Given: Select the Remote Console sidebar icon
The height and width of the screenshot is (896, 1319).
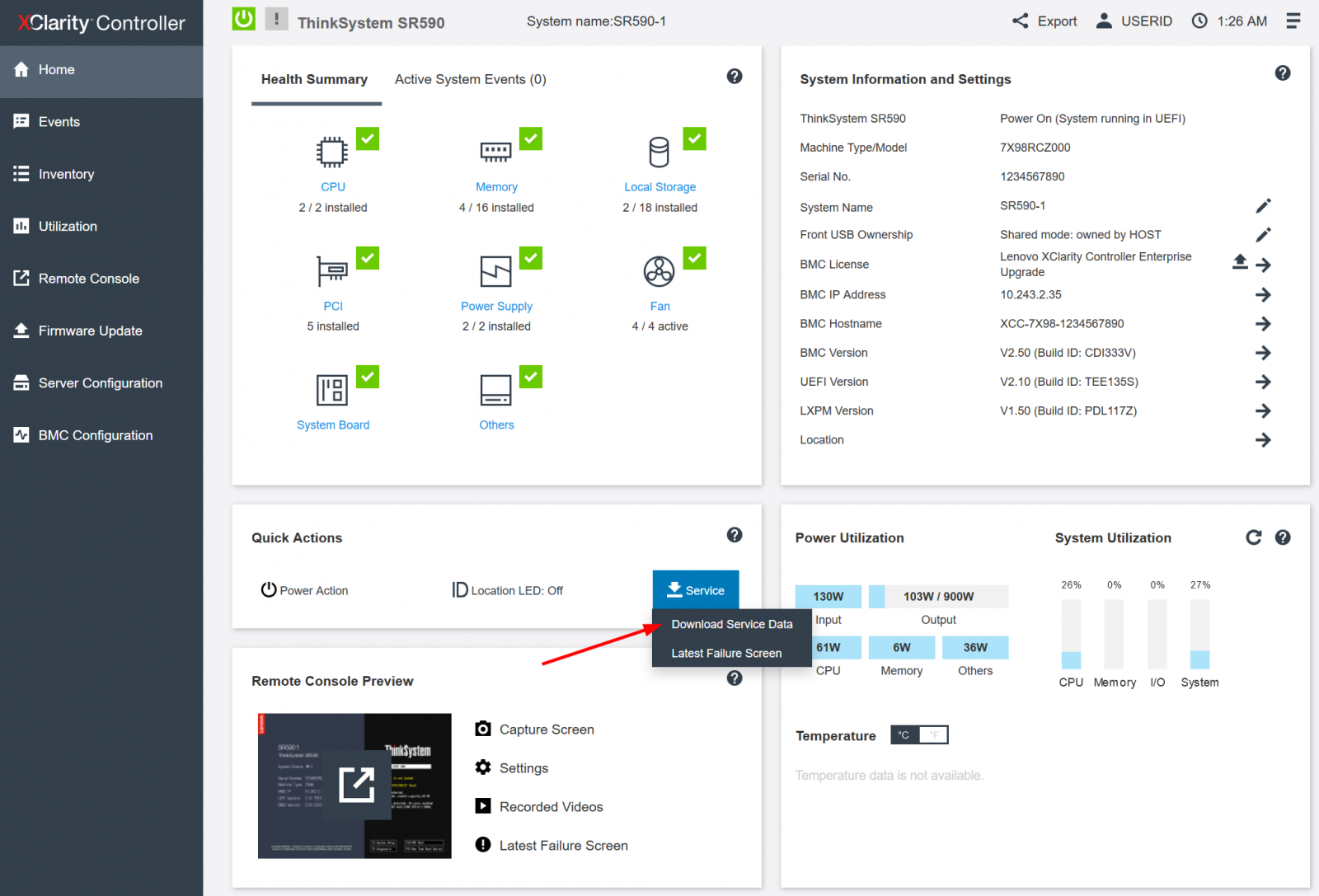Looking at the screenshot, I should (21, 278).
